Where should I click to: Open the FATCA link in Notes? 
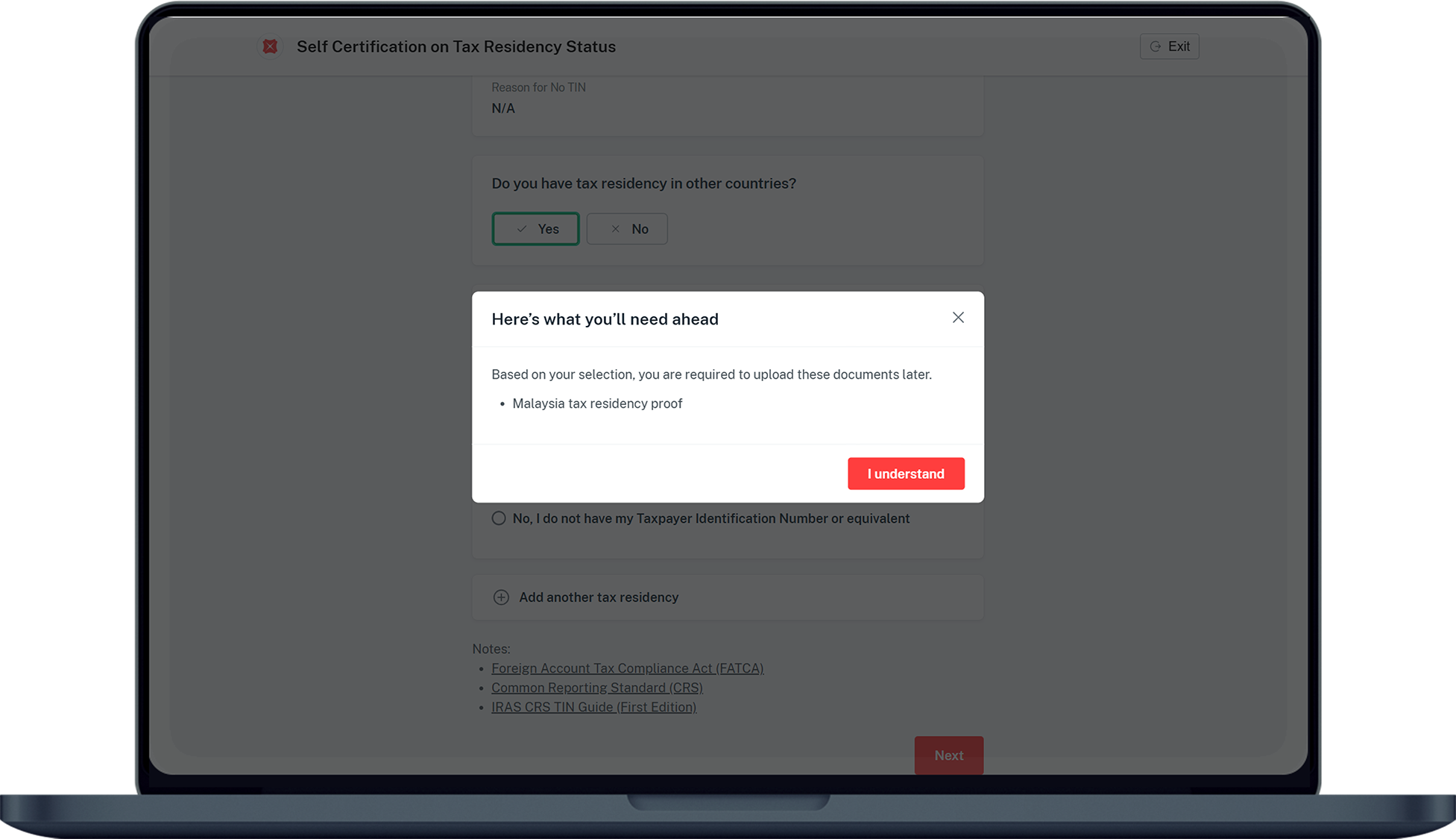tap(627, 668)
